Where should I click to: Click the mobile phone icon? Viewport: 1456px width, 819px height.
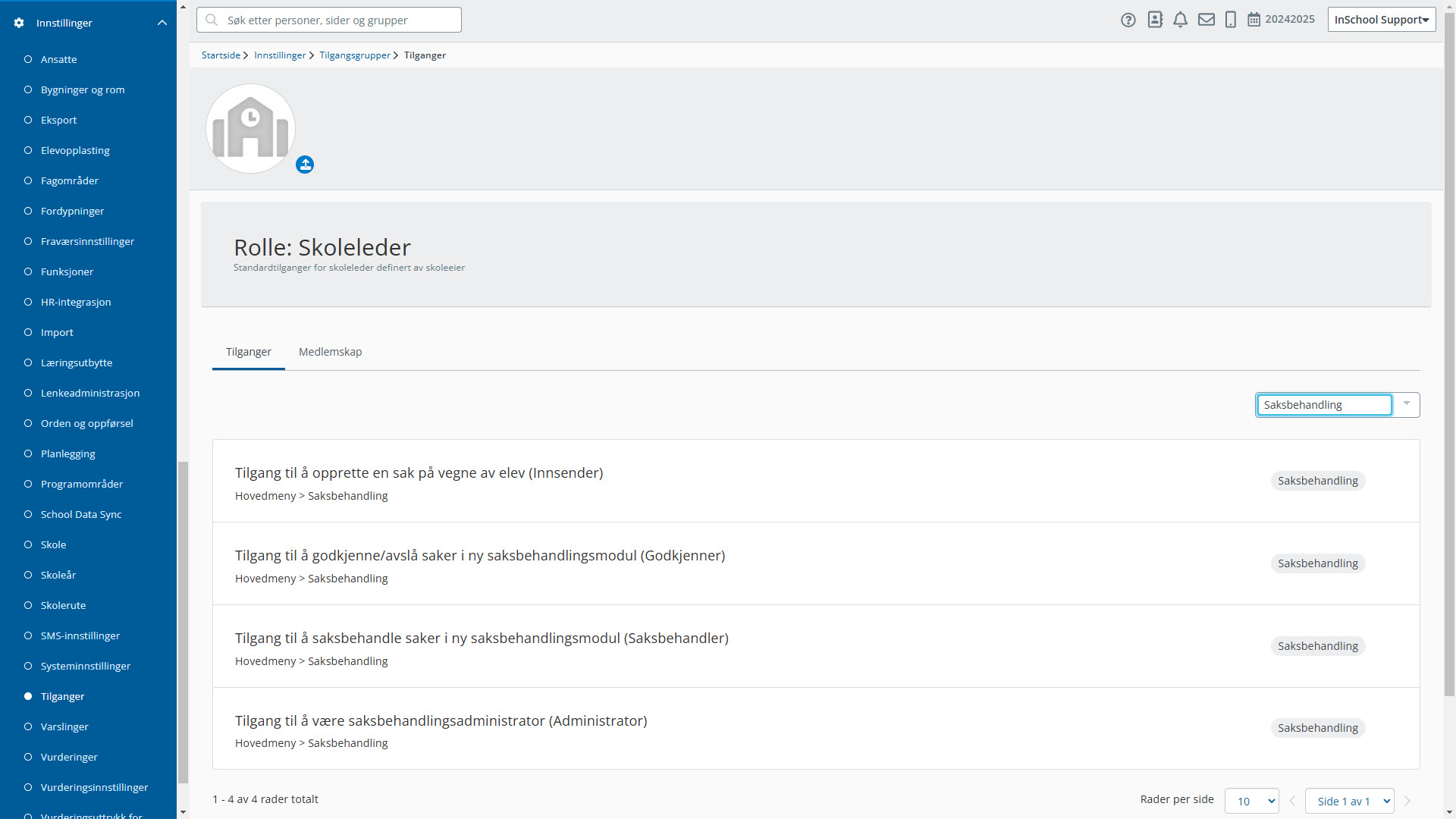1231,20
